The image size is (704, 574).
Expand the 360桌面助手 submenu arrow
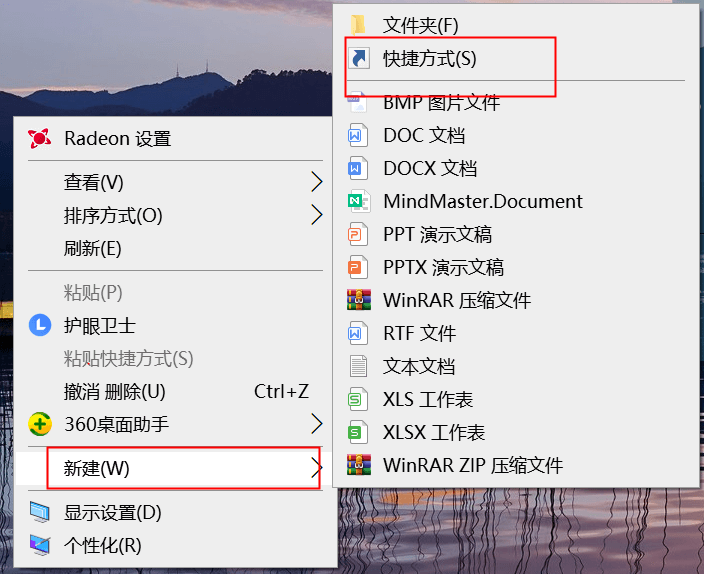317,424
